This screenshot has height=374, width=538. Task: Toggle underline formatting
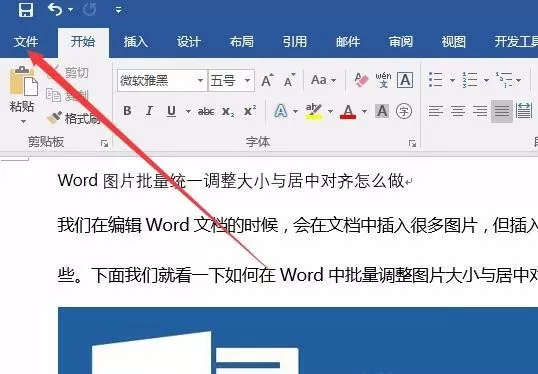pos(172,111)
